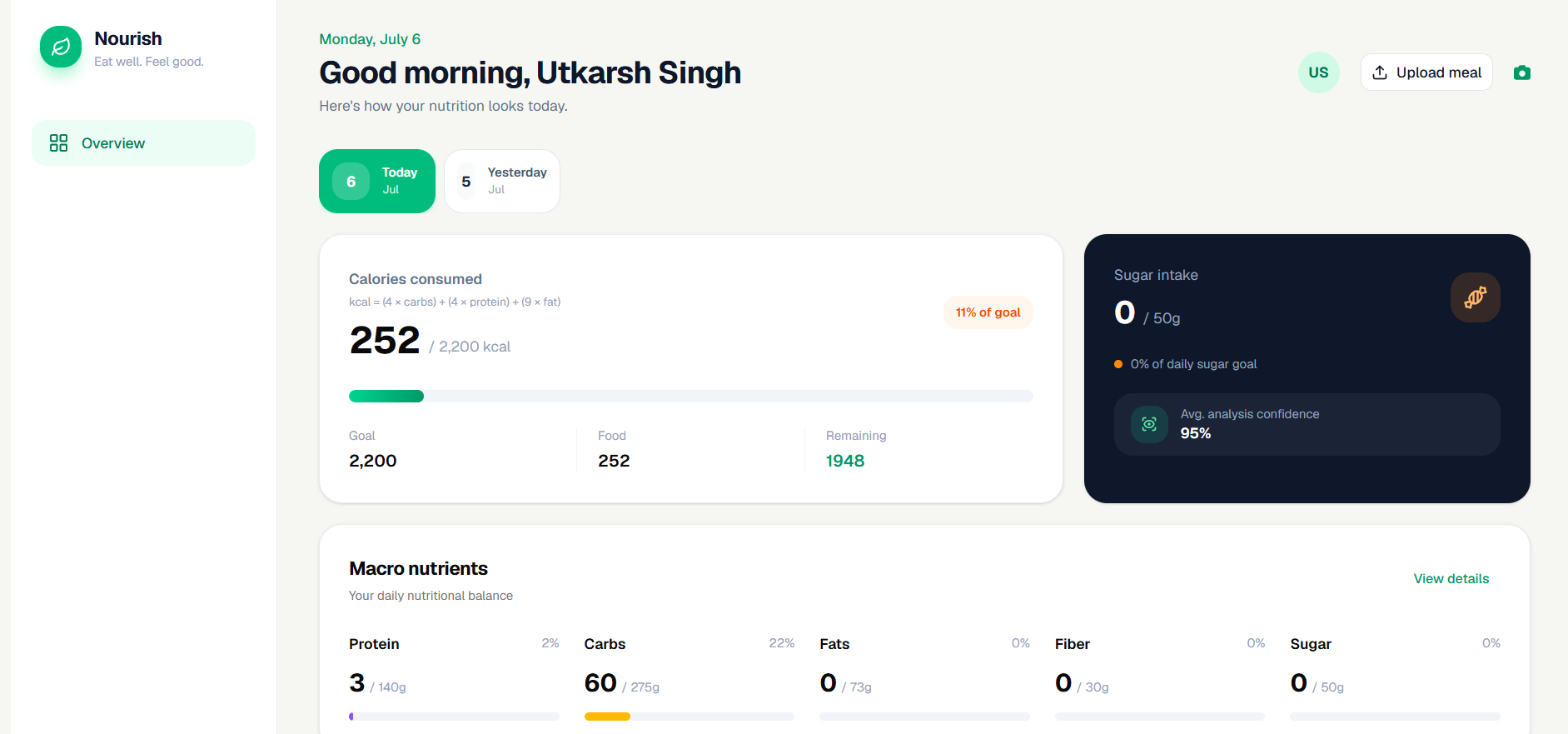Click the Remaining 1948 value
Screen dimensions: 1568x734
pos(845,461)
